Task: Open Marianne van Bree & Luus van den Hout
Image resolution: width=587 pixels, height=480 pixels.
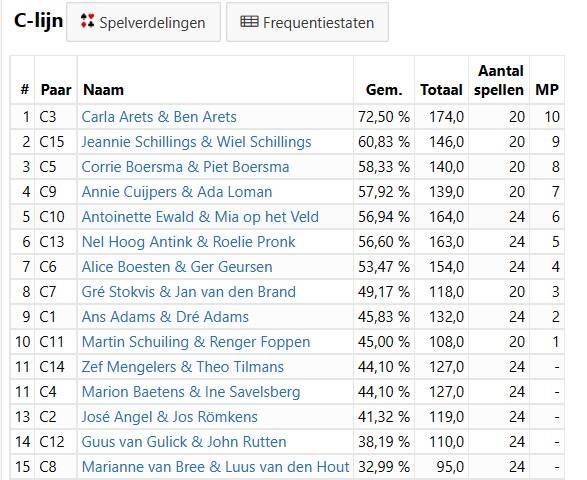Action: tap(215, 467)
